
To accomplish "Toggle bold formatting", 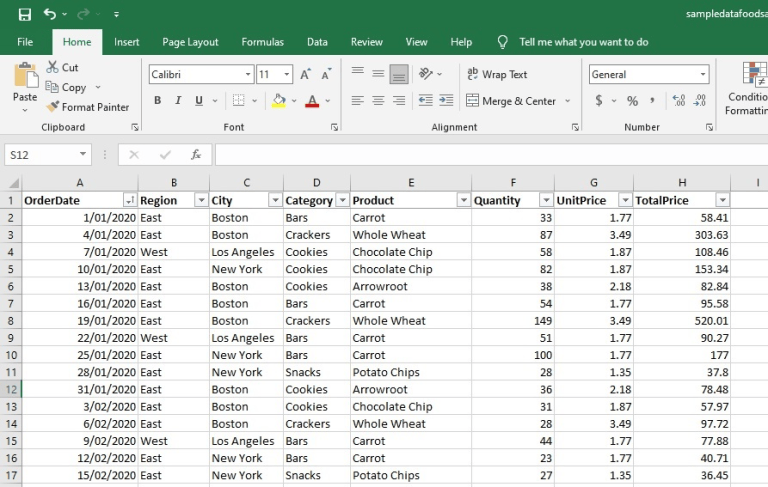I will [157, 100].
